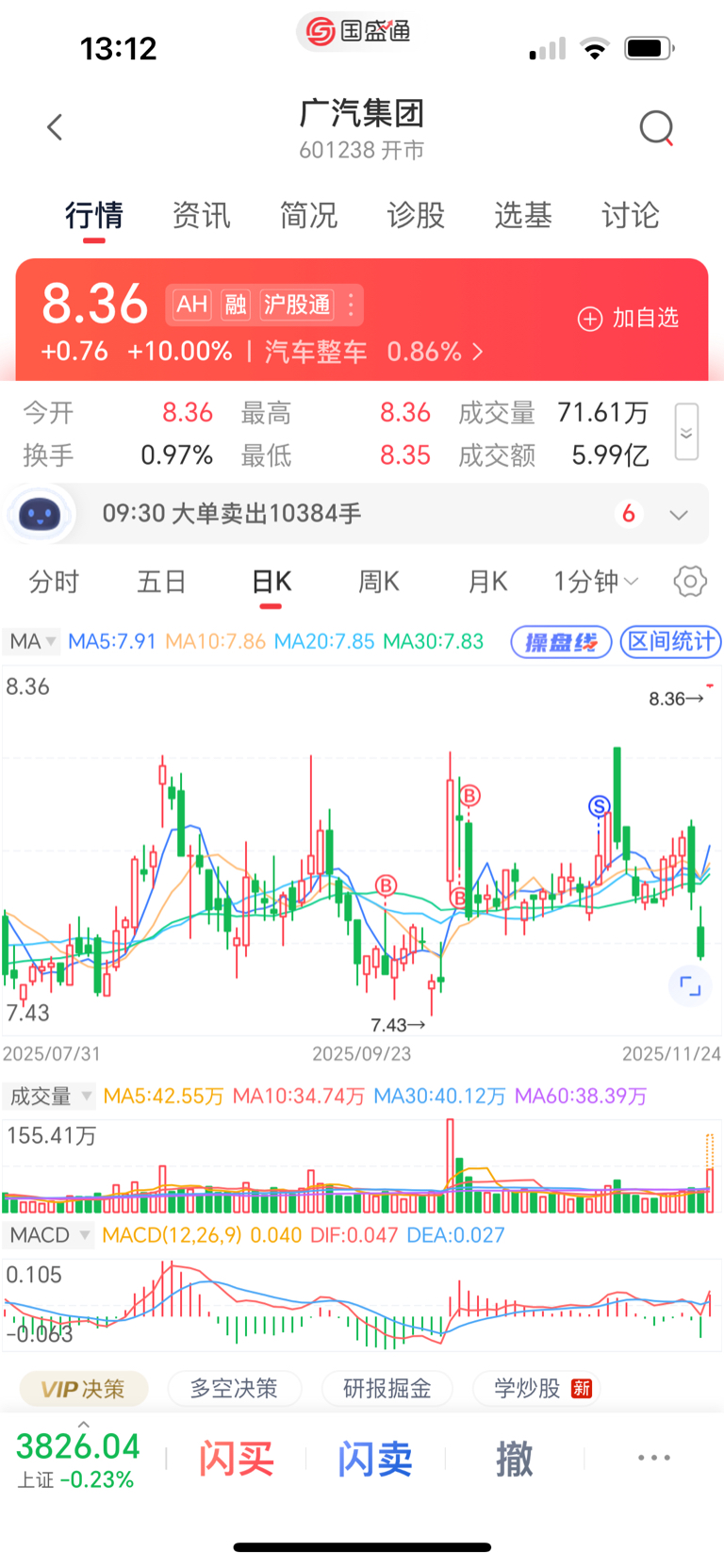Open the search magnifier icon

click(x=657, y=127)
